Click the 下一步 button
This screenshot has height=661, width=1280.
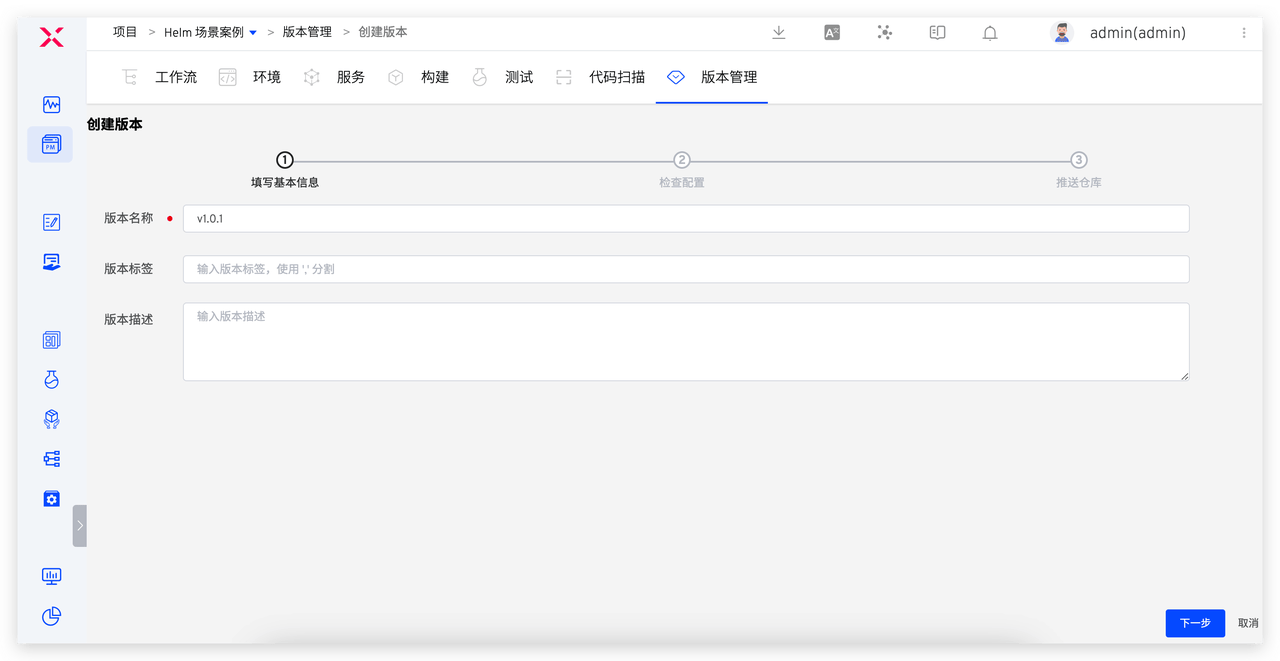(x=1195, y=623)
